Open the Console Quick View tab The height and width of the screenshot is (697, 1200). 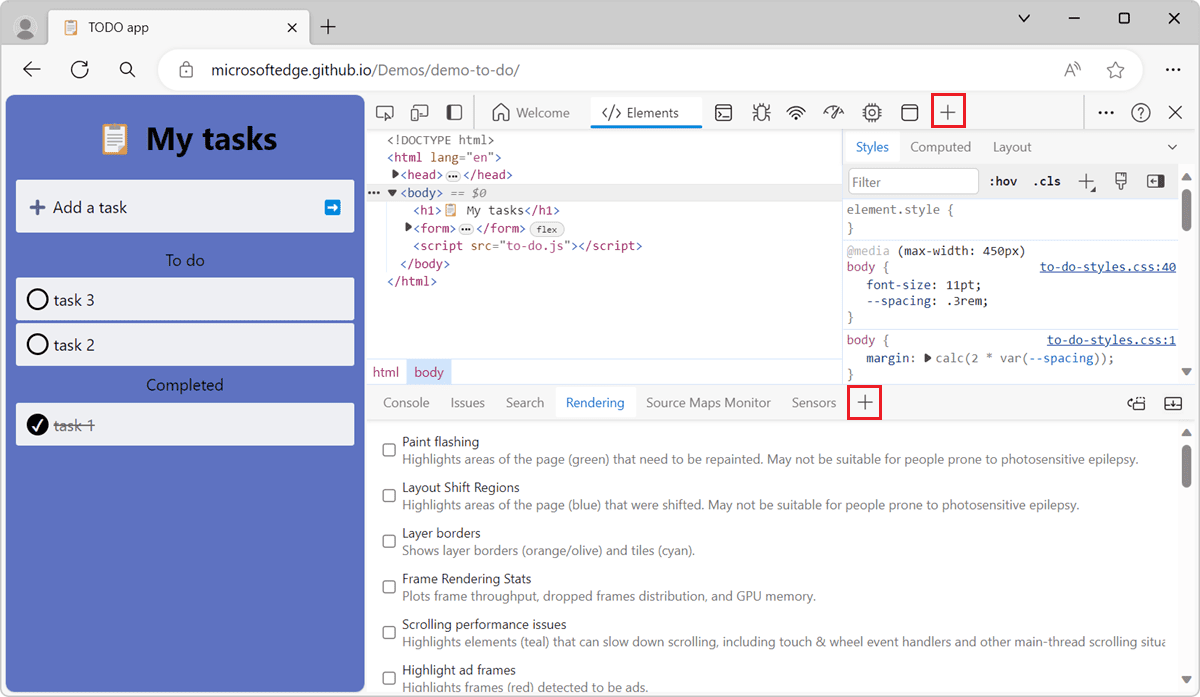pos(406,403)
